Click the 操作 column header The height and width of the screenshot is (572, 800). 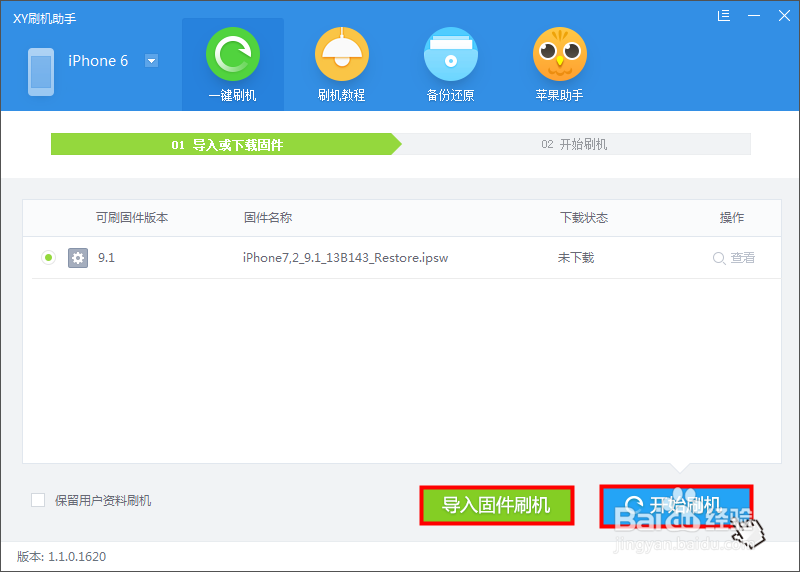732,218
